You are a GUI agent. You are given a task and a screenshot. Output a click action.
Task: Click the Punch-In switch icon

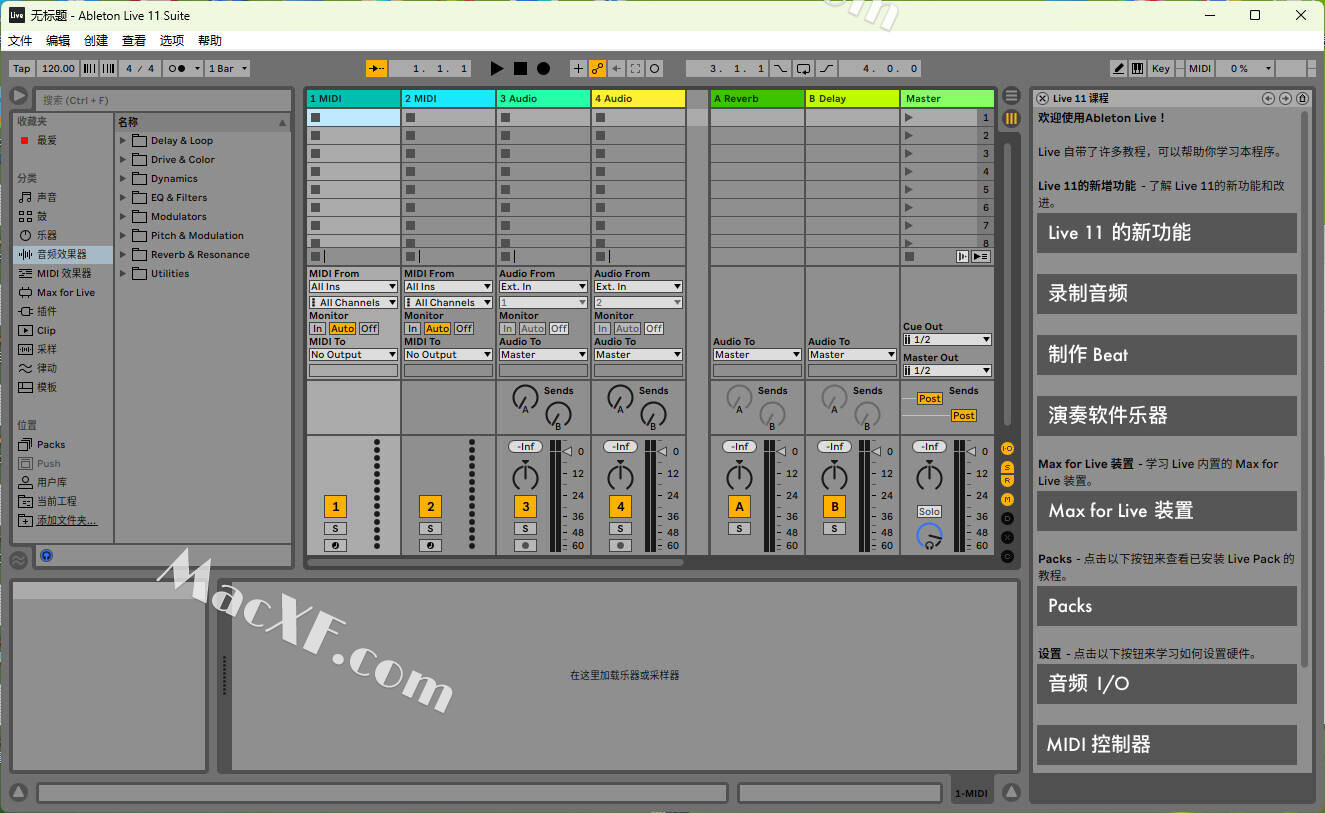(x=780, y=68)
